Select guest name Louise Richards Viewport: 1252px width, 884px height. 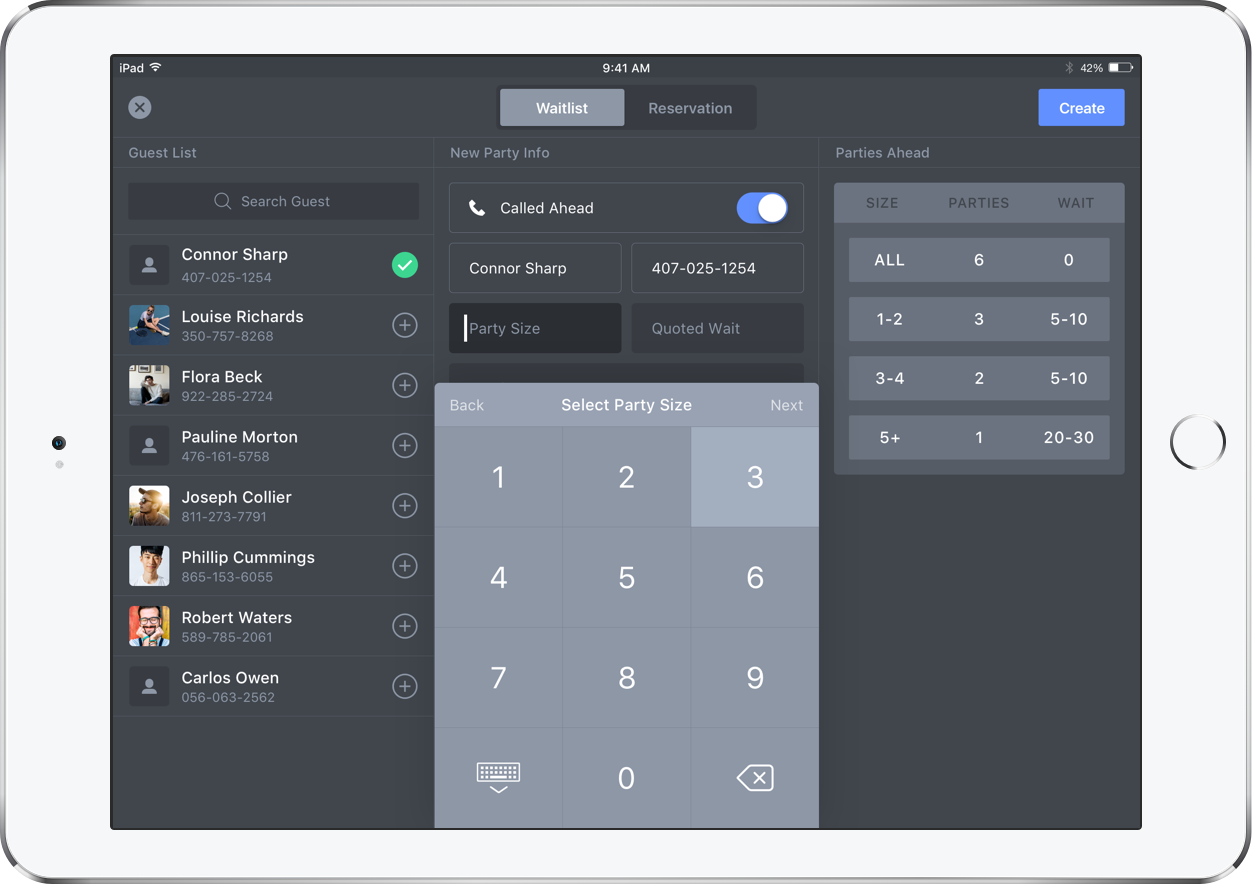point(242,317)
